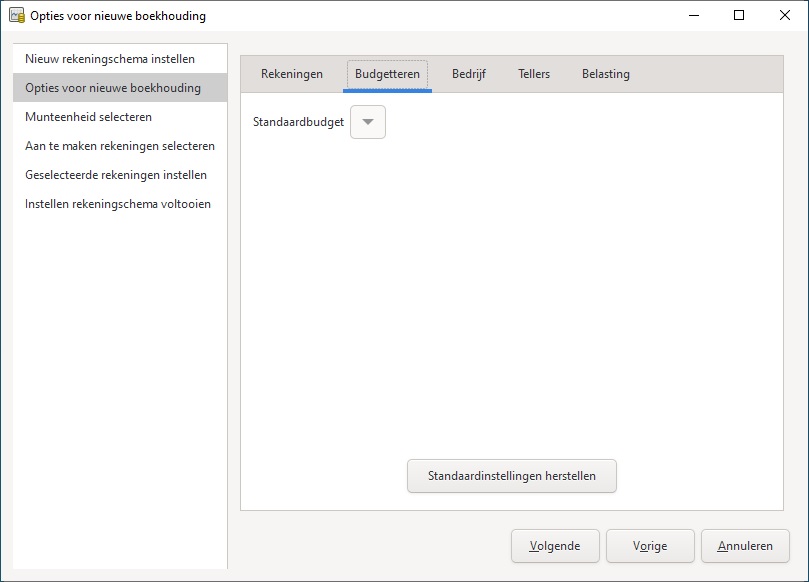The image size is (809, 582).
Task: Choose 'Munteenheid selecteren' in the sidebar
Action: click(x=89, y=117)
